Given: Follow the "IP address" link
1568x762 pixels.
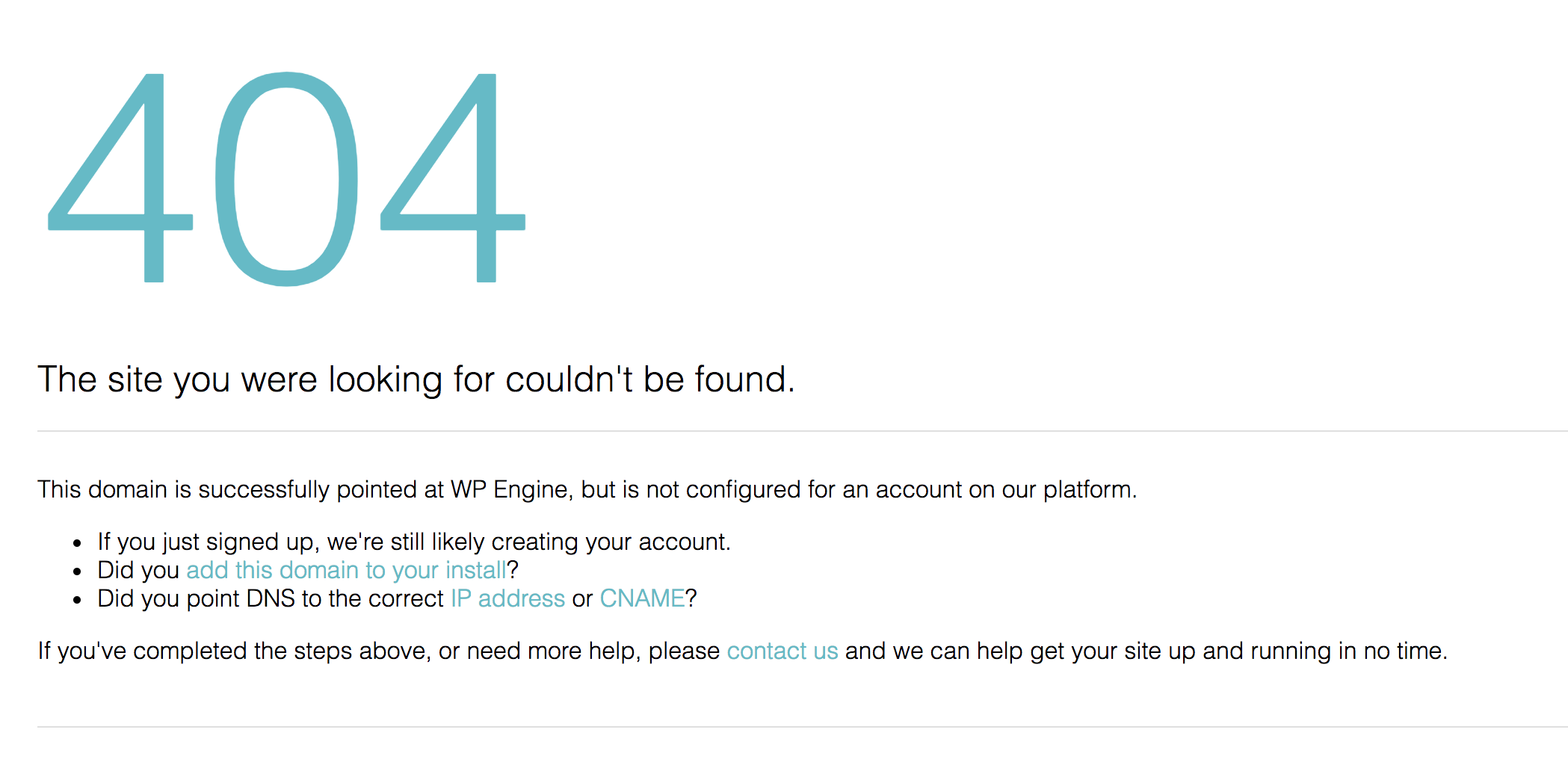Looking at the screenshot, I should pyautogui.click(x=507, y=598).
